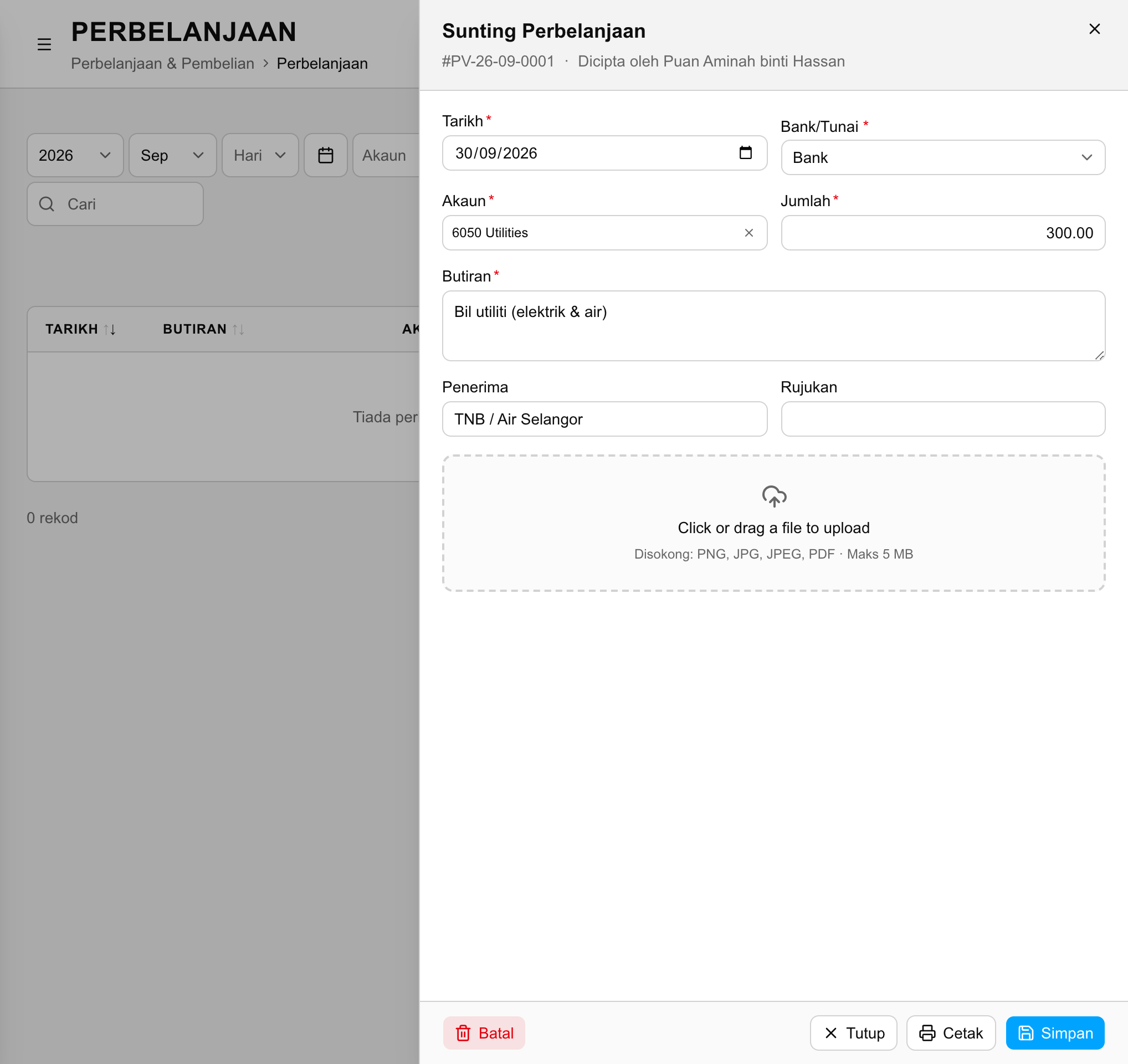
Task: Focus the Tarikh date field
Action: (x=604, y=152)
